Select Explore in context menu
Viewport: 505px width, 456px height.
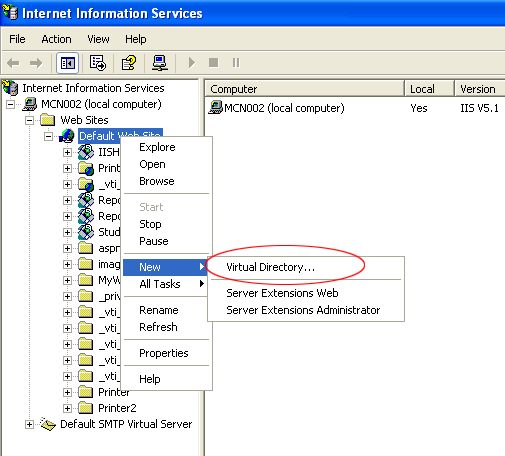point(166,147)
